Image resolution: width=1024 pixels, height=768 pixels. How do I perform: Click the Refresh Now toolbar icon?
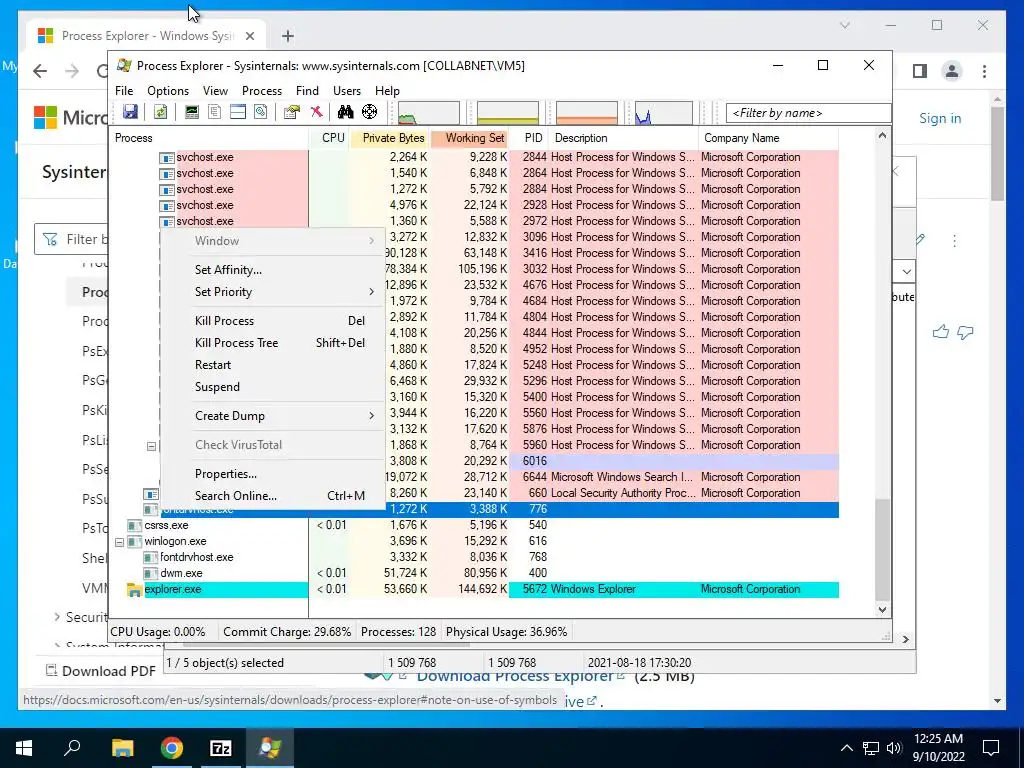pos(161,112)
